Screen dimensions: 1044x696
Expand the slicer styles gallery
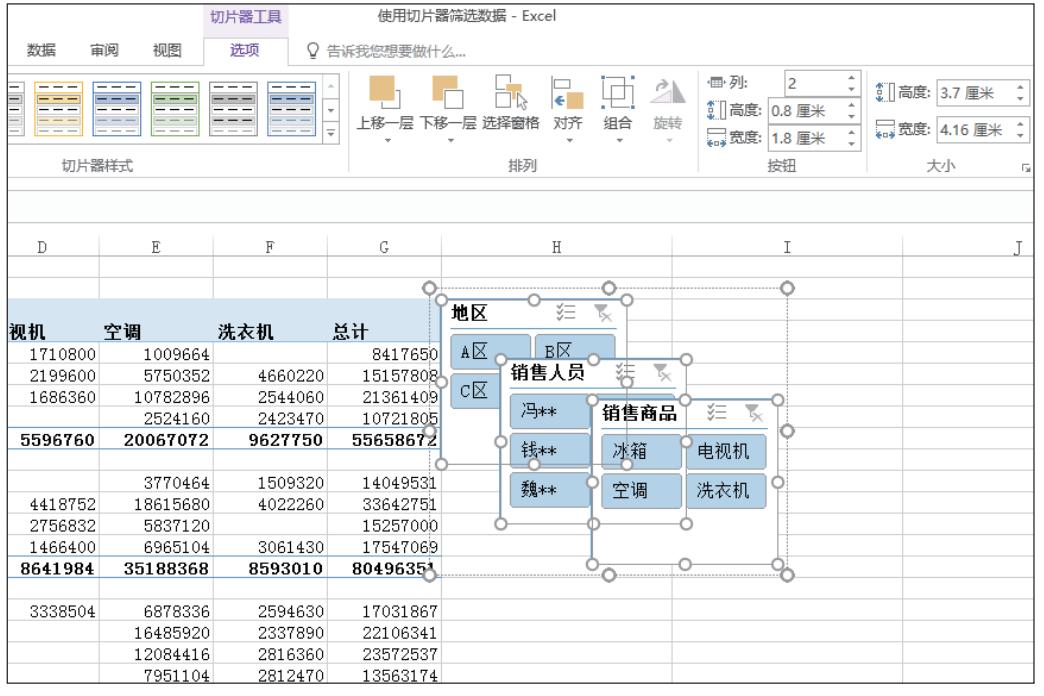[331, 133]
